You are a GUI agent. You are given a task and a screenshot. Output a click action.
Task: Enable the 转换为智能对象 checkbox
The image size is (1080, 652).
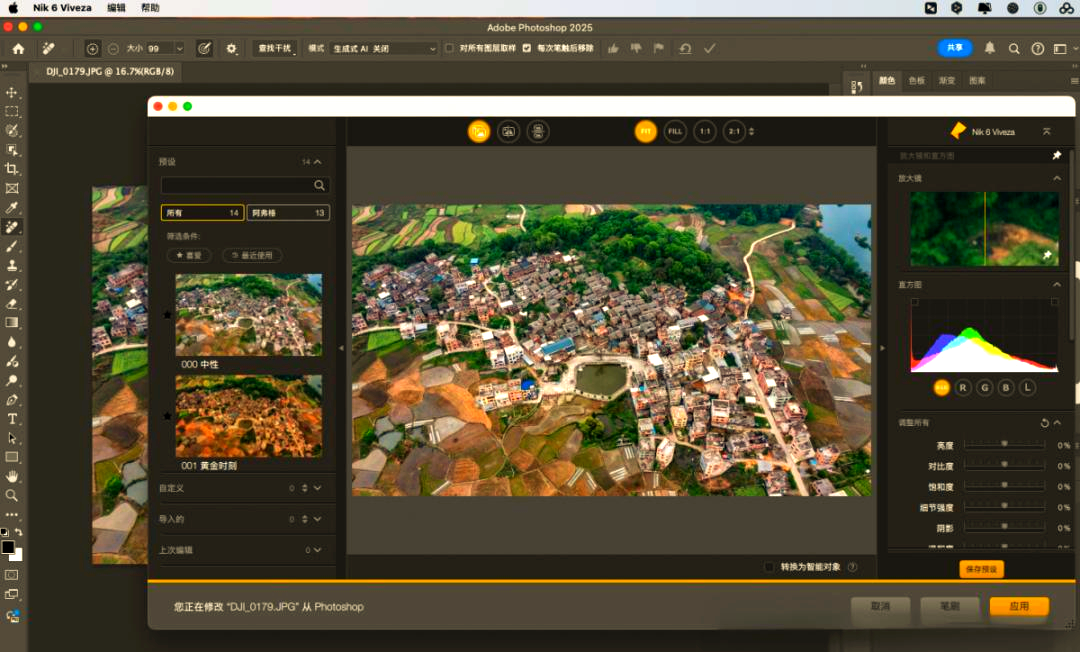[x=769, y=567]
